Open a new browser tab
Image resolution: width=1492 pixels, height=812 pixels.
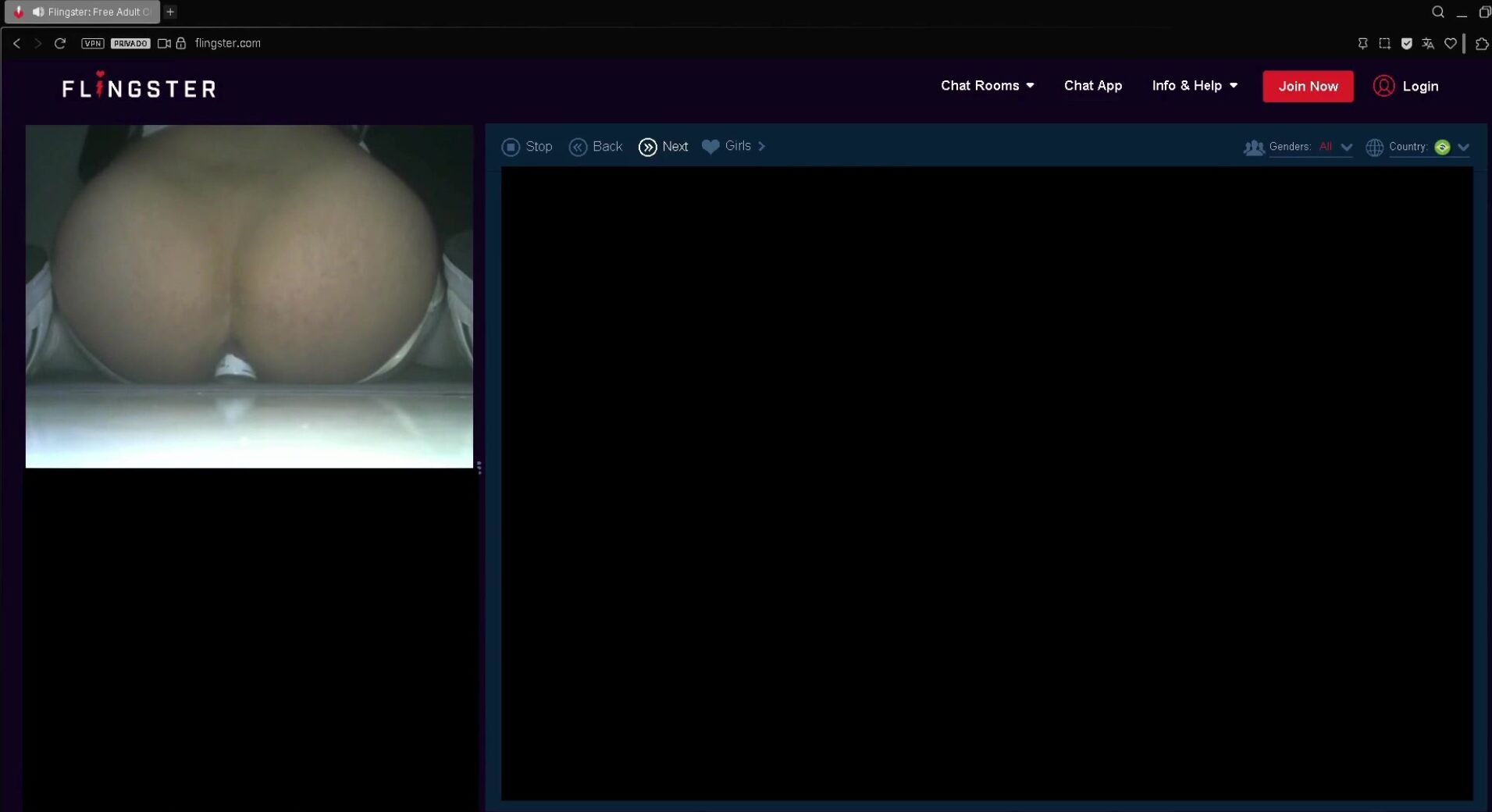[170, 12]
